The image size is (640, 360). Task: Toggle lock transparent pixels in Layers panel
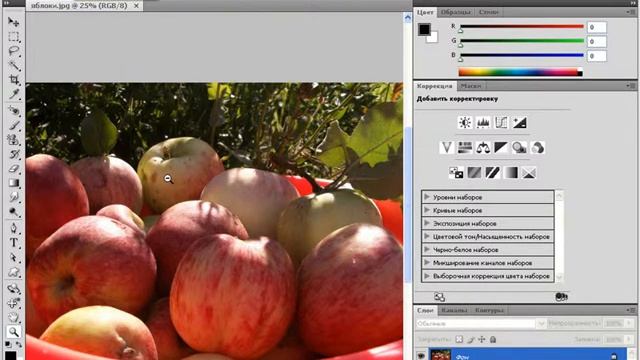pyautogui.click(x=459, y=339)
